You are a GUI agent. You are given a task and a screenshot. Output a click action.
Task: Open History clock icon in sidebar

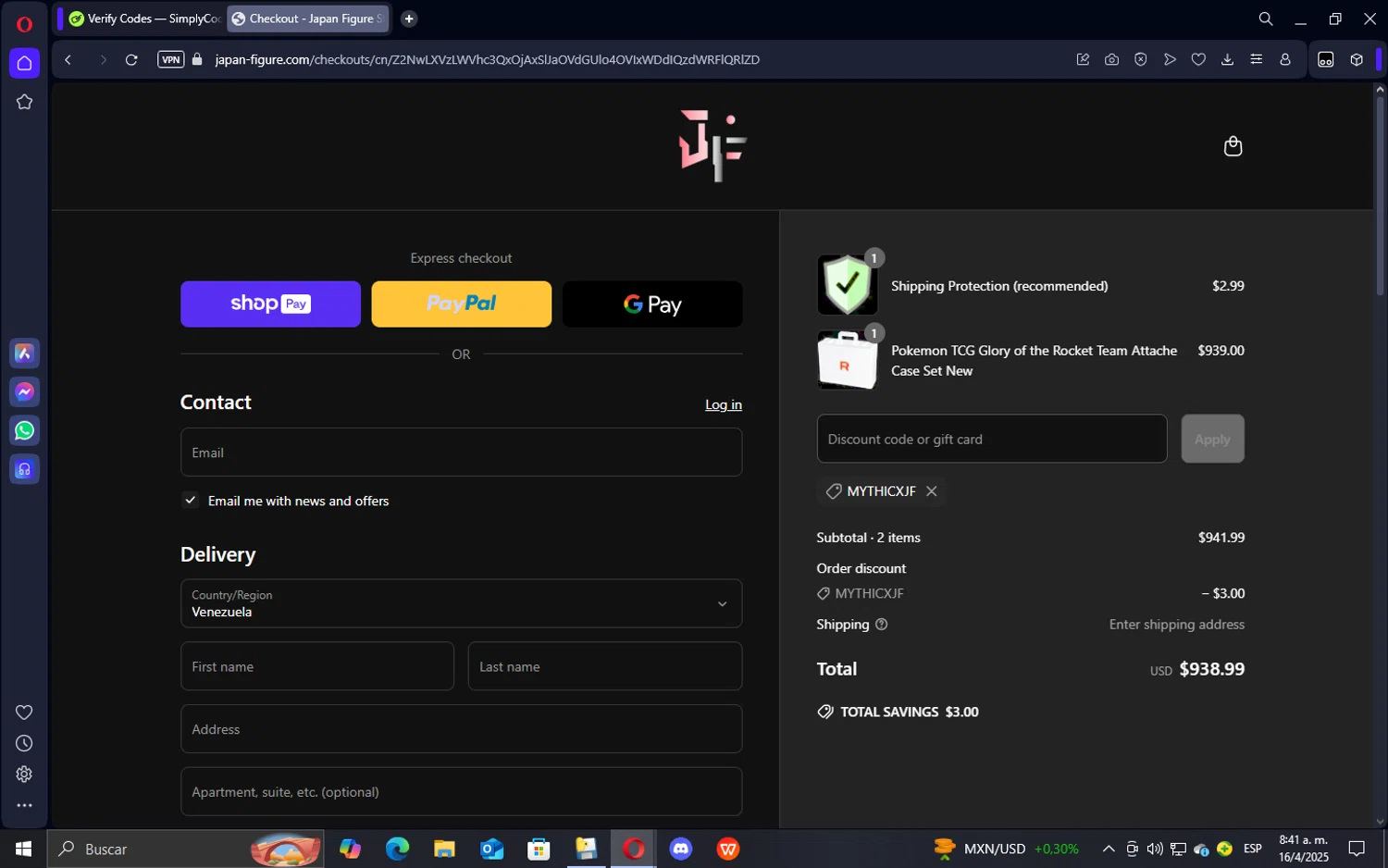[25, 743]
